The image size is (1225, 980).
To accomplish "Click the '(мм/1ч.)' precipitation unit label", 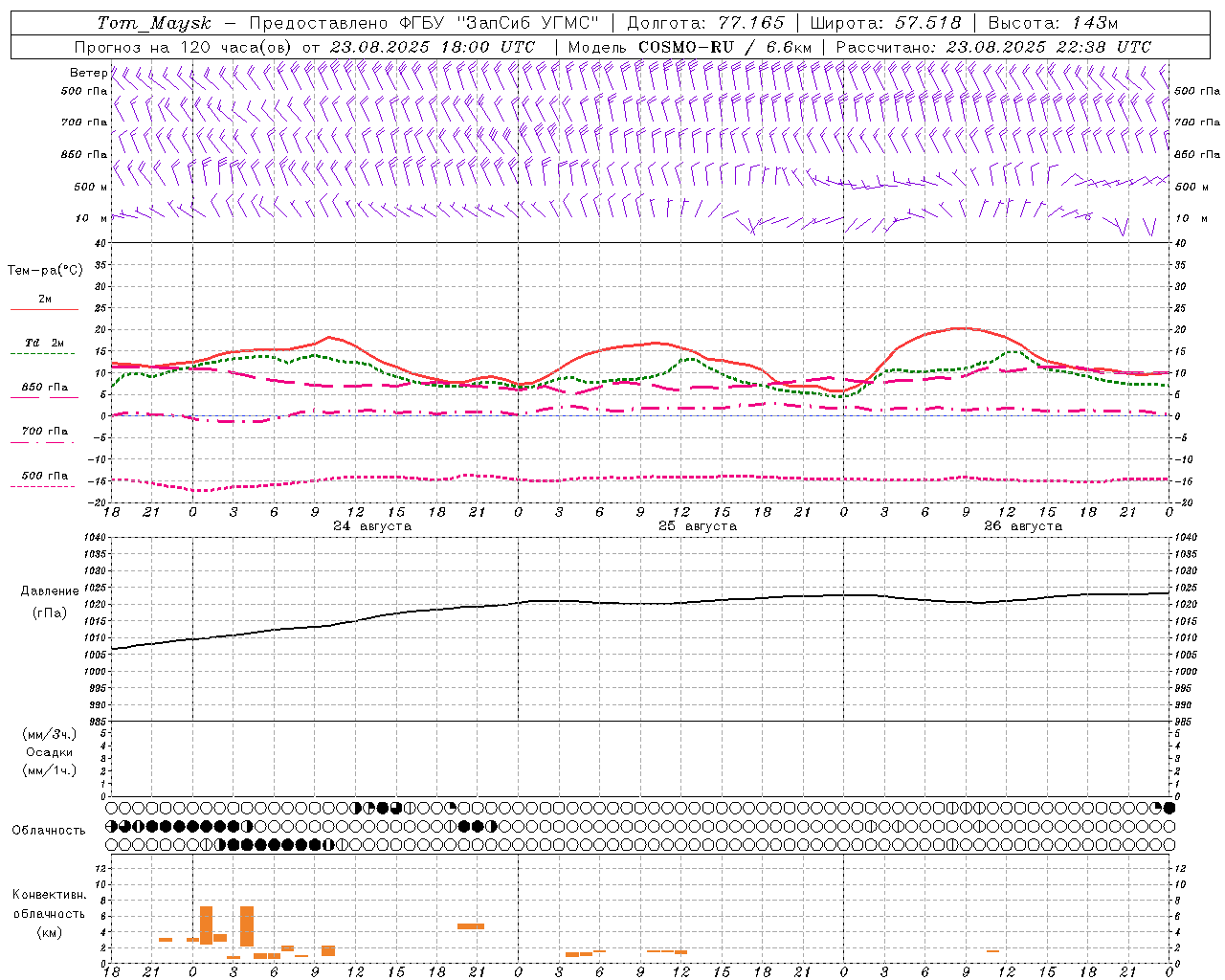I will 50,770.
